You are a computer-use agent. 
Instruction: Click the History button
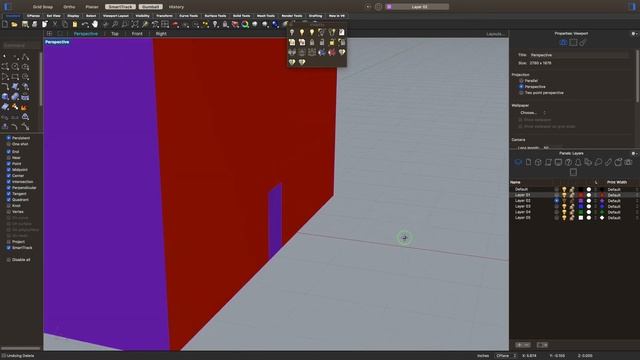(176, 7)
